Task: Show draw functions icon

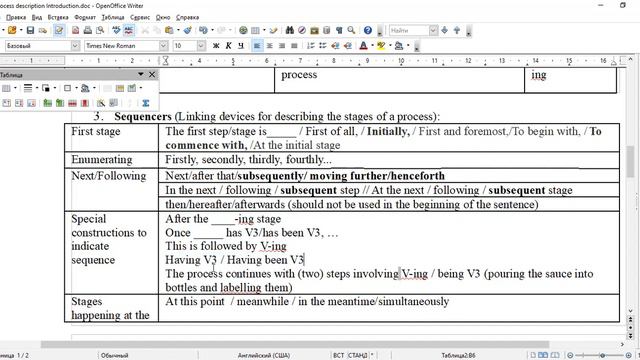Action: point(273,30)
